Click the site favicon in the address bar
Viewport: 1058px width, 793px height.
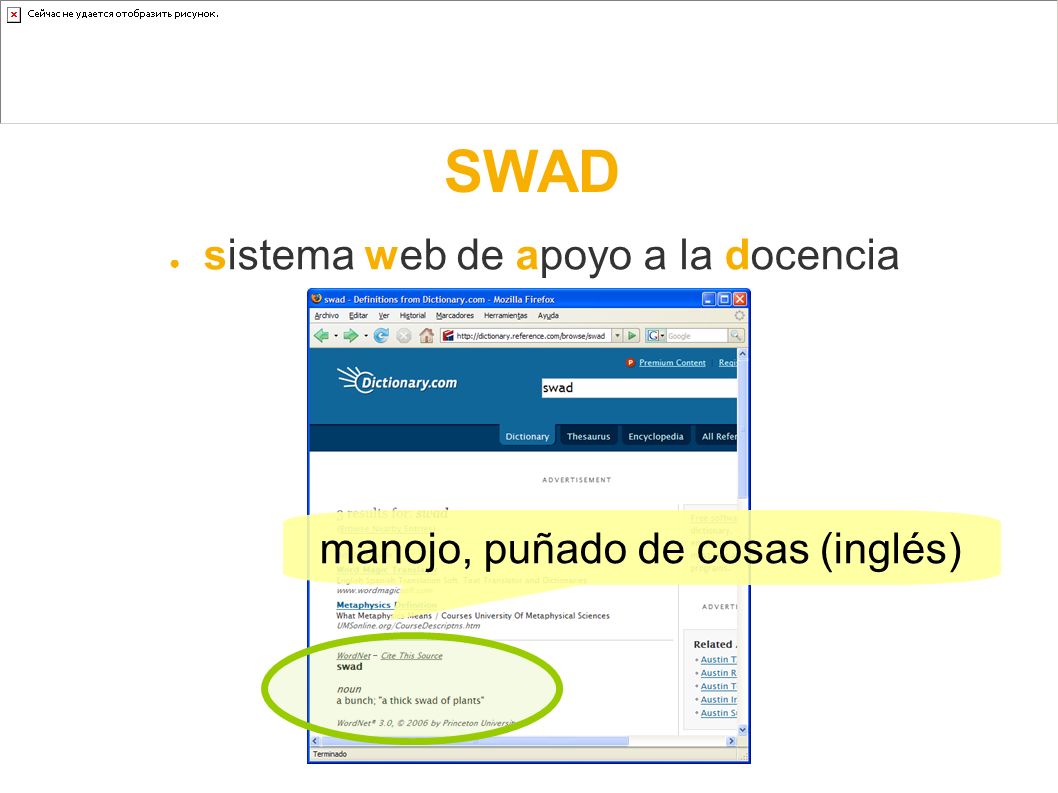[x=448, y=335]
